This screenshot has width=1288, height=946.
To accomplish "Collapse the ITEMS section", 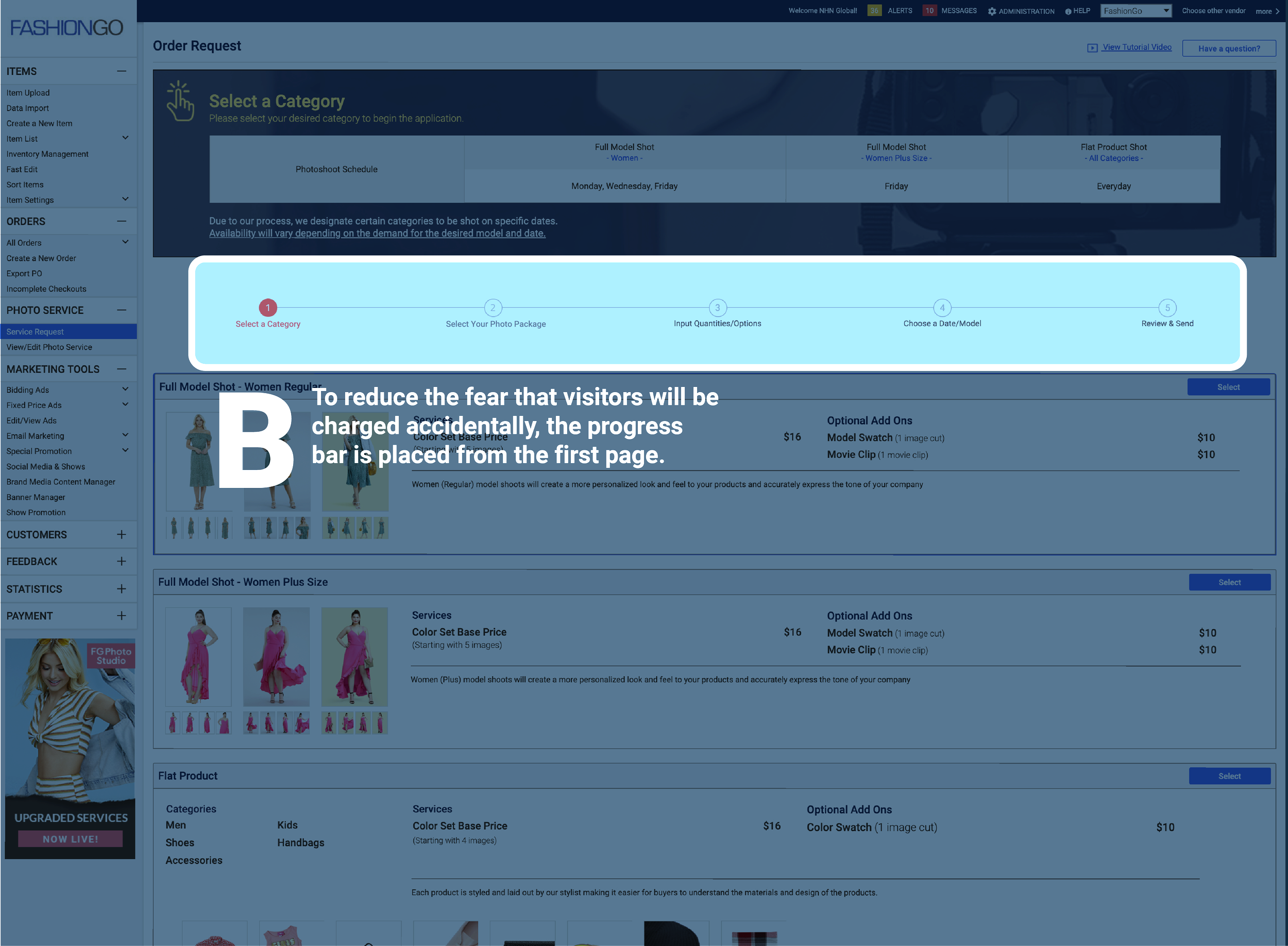I will click(x=122, y=71).
